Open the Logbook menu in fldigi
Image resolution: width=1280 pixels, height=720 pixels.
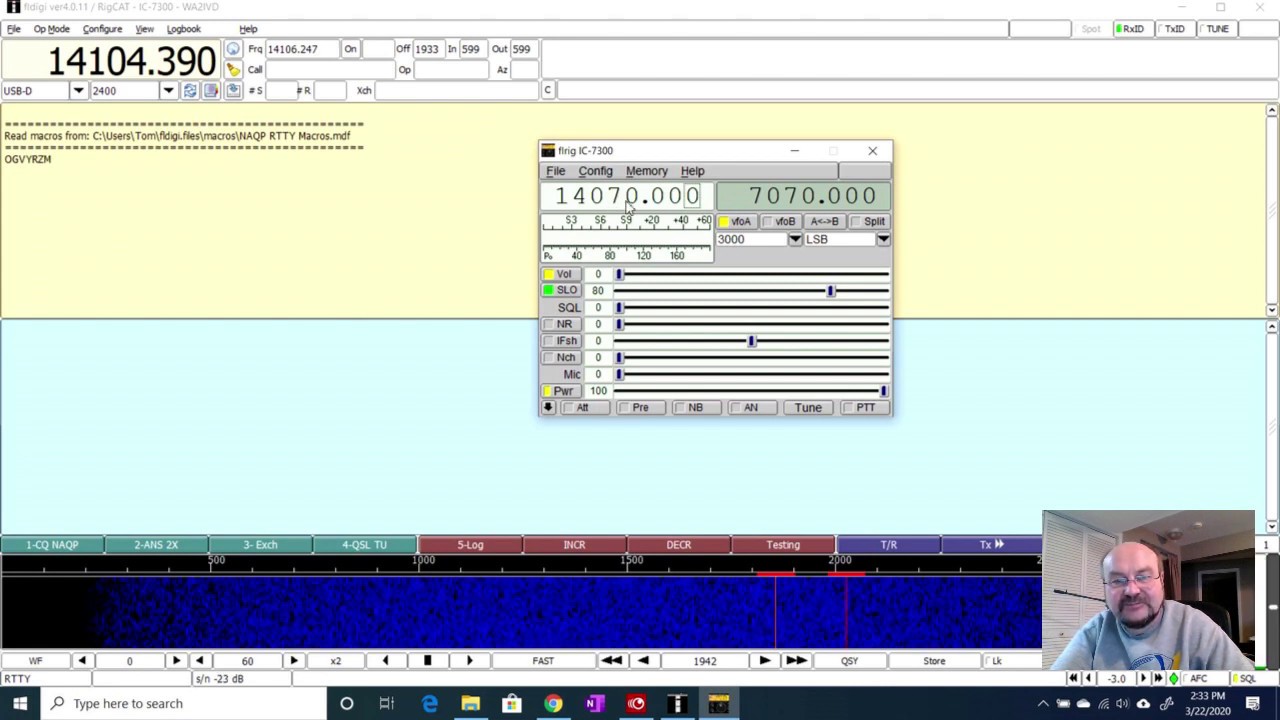pyautogui.click(x=183, y=29)
